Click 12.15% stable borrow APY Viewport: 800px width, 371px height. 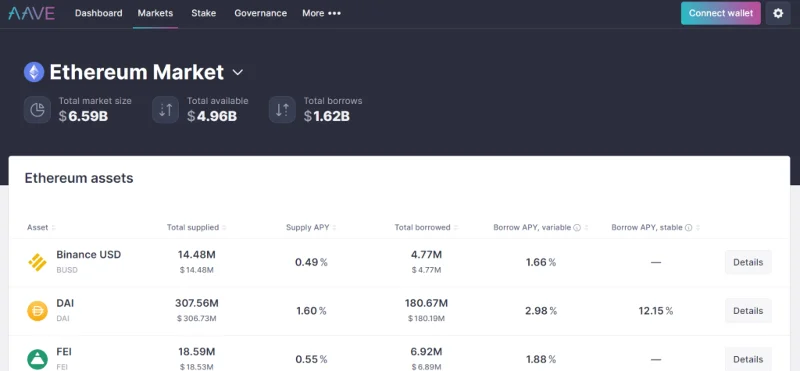(656, 311)
